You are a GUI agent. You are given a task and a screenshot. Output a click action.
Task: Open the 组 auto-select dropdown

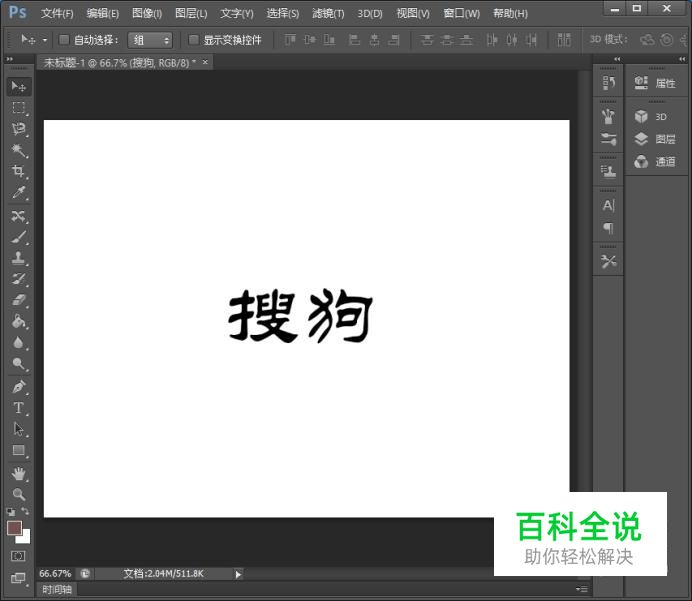(150, 40)
